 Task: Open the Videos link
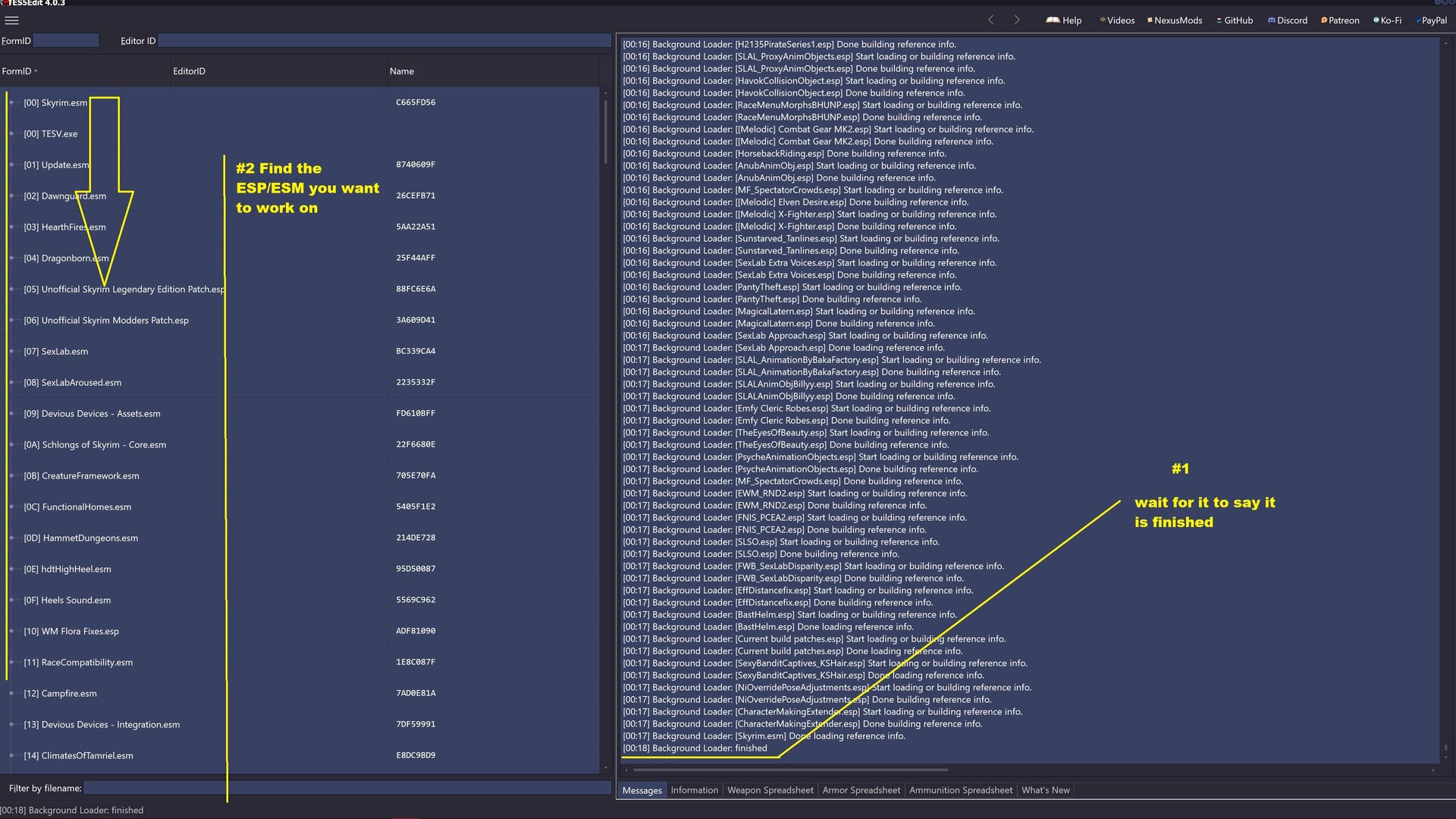(1117, 20)
